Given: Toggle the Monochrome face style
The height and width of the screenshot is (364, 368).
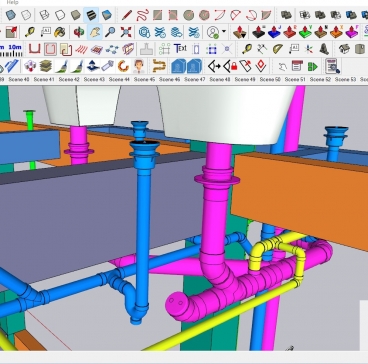Looking at the screenshot, I should (x=106, y=15).
